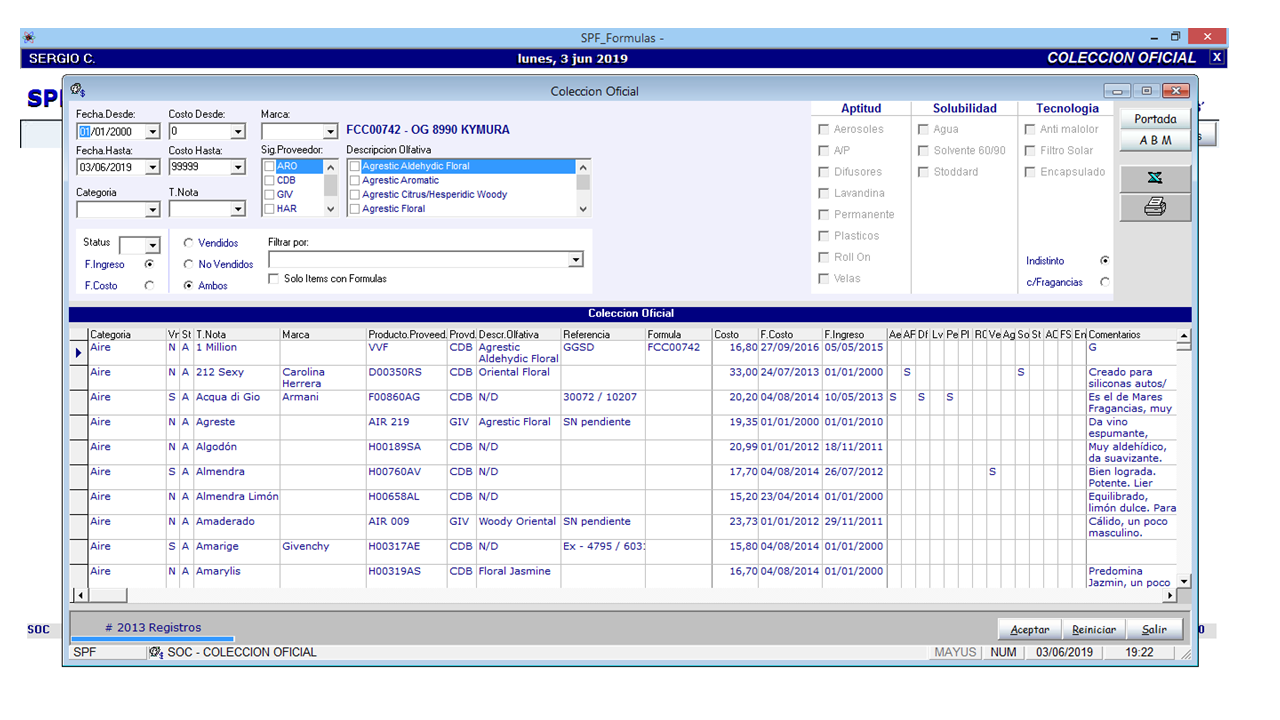The height and width of the screenshot is (720, 1280).
Task: Click the gear icon beside SOC in status bar
Action: [x=157, y=652]
